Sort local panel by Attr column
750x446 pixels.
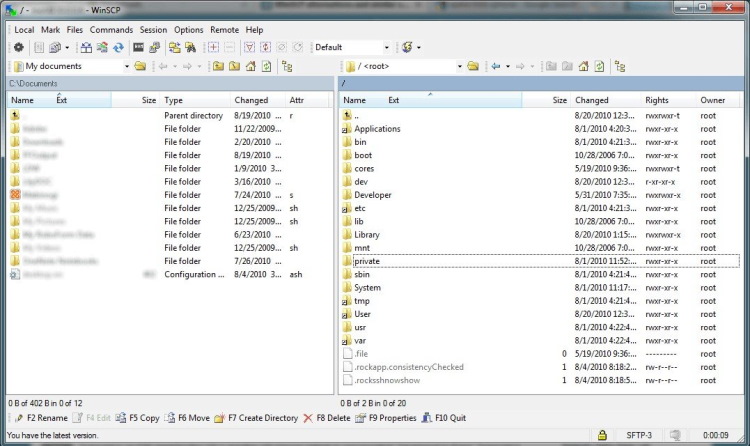[x=307, y=100]
